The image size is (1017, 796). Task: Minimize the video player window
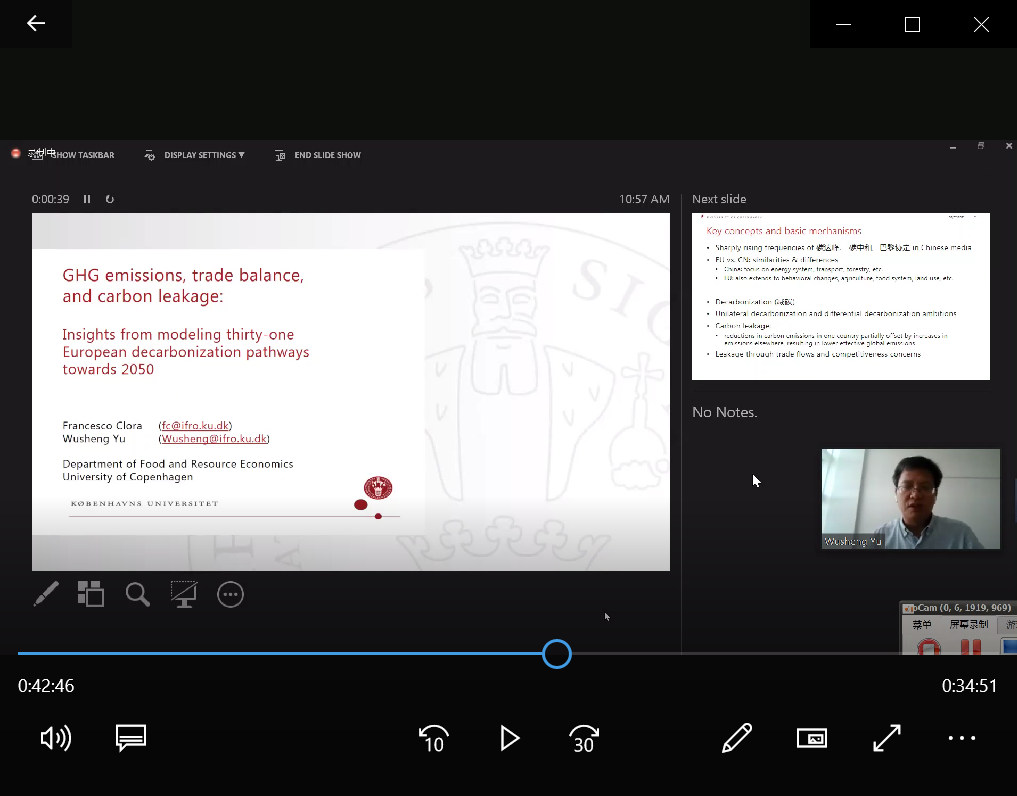pyautogui.click(x=843, y=24)
